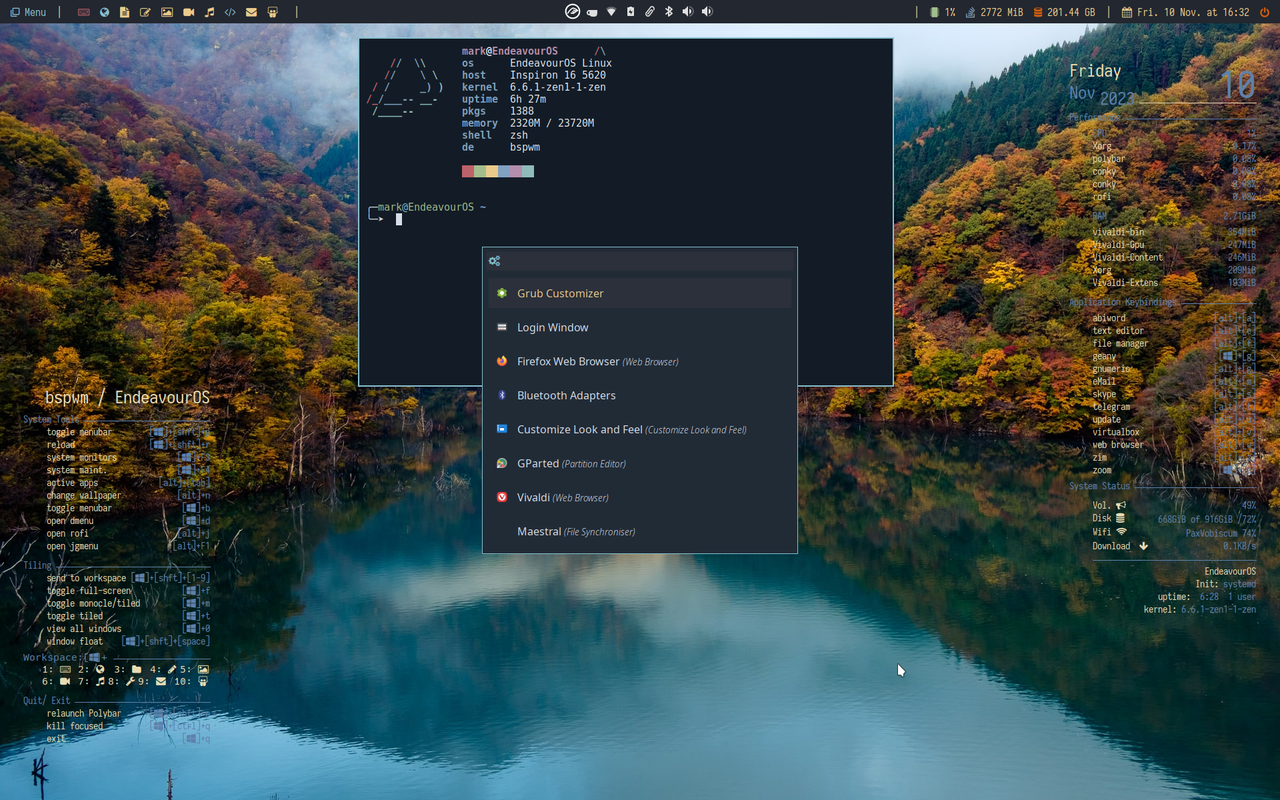Open the image viewer from polybar
The width and height of the screenshot is (1280, 800).
tap(167, 12)
